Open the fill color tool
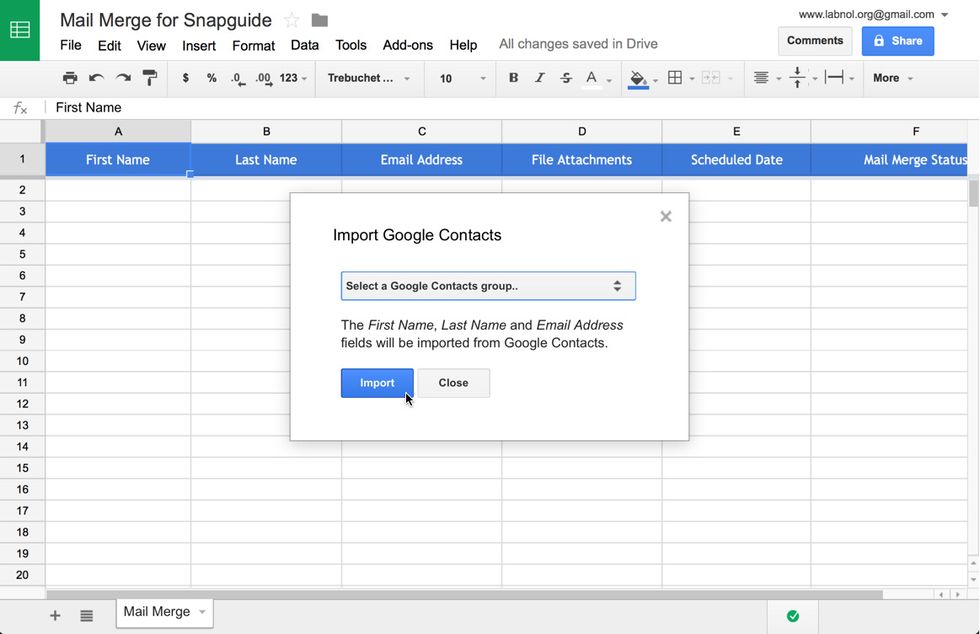Screen dimensions: 980x634 tap(639, 78)
